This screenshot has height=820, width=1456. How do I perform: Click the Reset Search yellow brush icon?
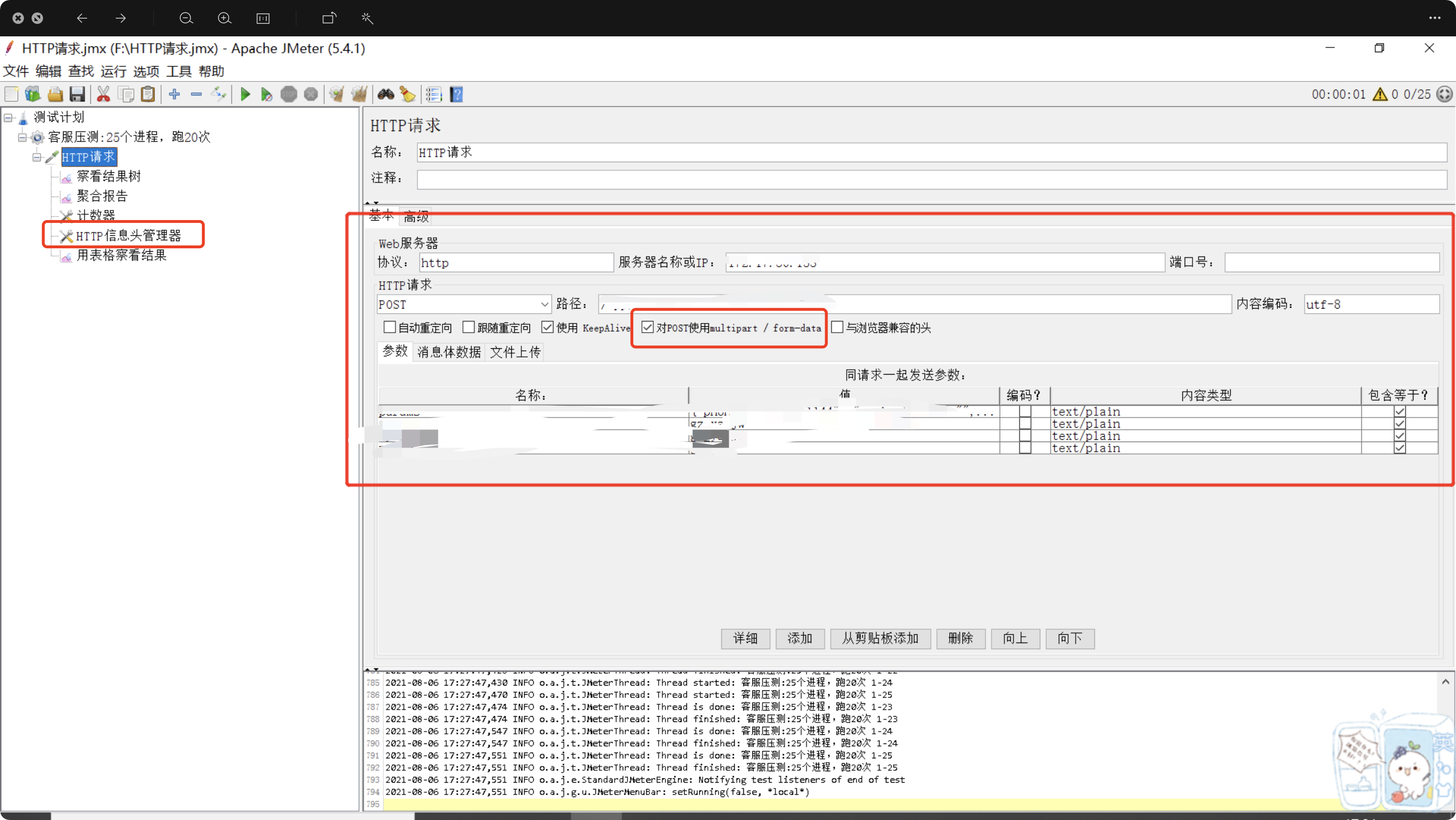(x=408, y=94)
